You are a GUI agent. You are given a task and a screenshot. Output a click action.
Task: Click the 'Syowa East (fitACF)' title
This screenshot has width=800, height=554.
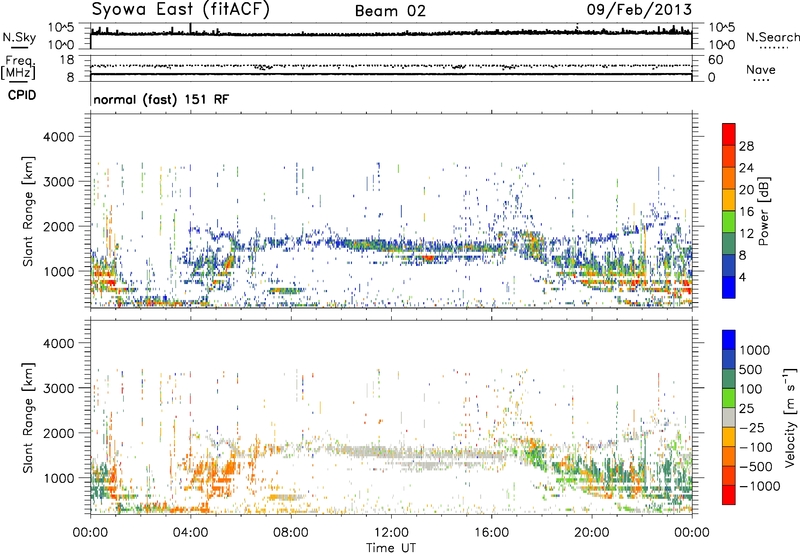click(181, 10)
